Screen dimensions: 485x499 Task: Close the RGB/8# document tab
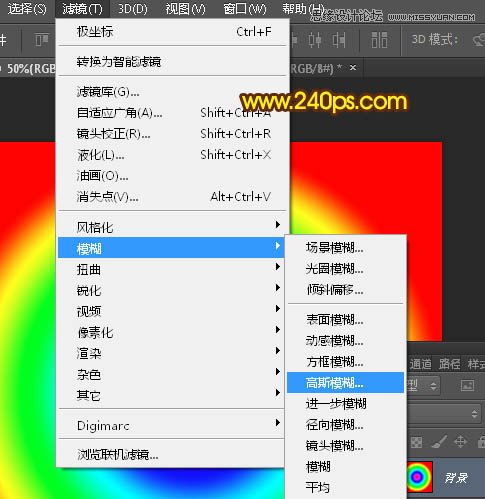pos(353,68)
